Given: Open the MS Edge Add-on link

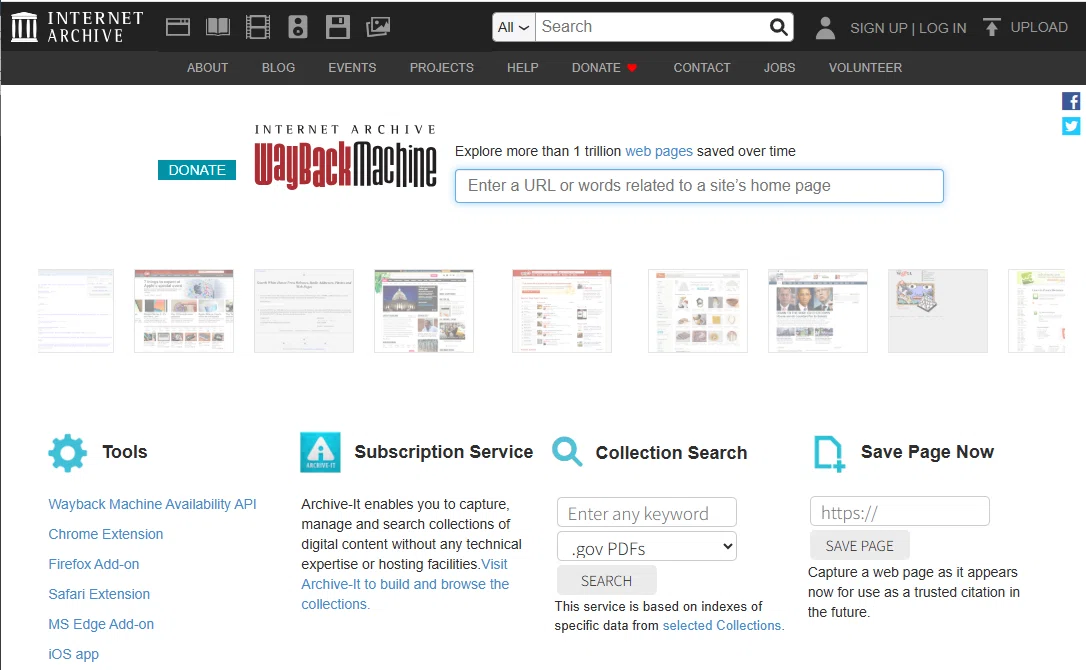Looking at the screenshot, I should tap(101, 624).
